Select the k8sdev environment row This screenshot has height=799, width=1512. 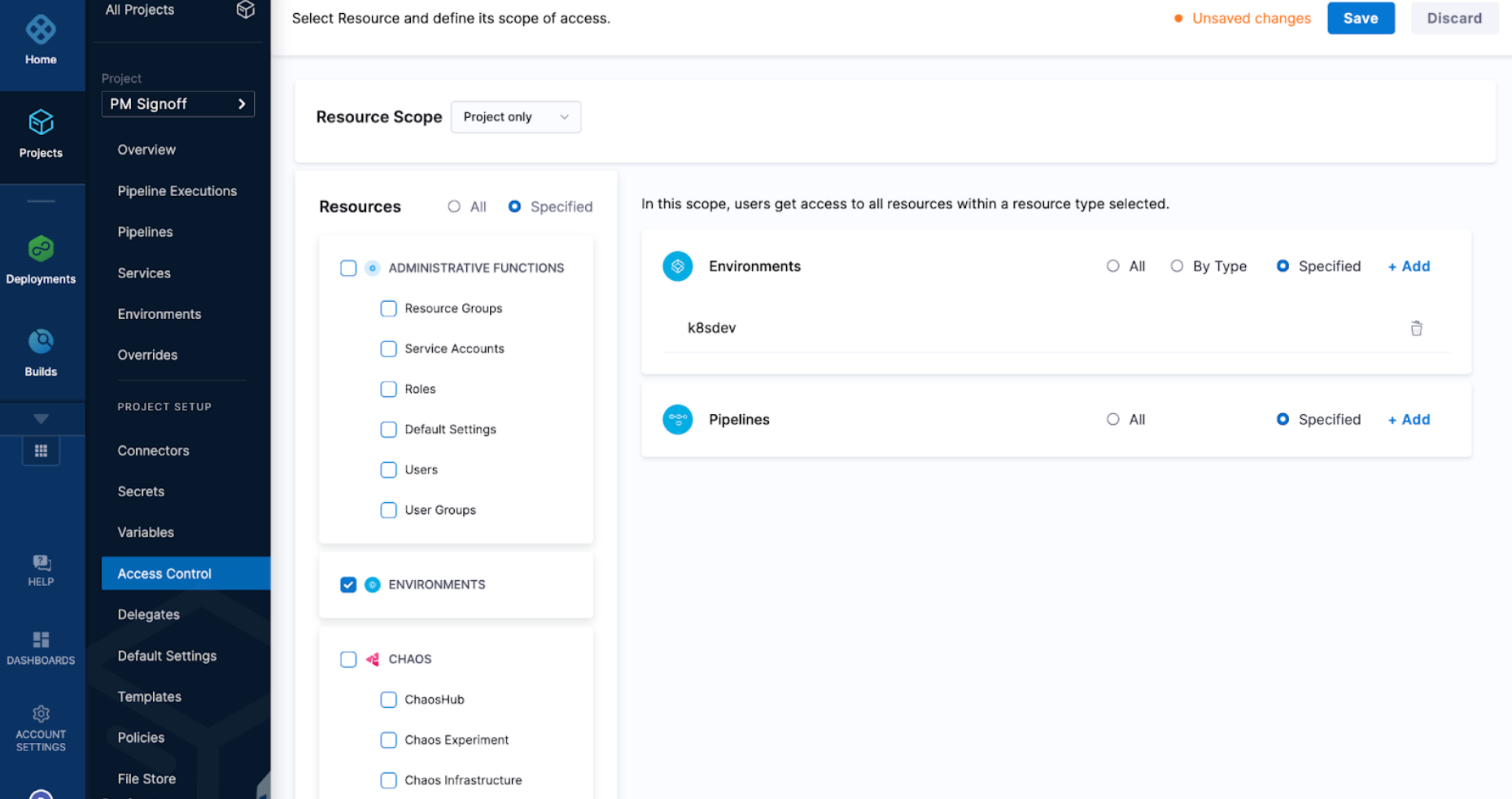[712, 328]
